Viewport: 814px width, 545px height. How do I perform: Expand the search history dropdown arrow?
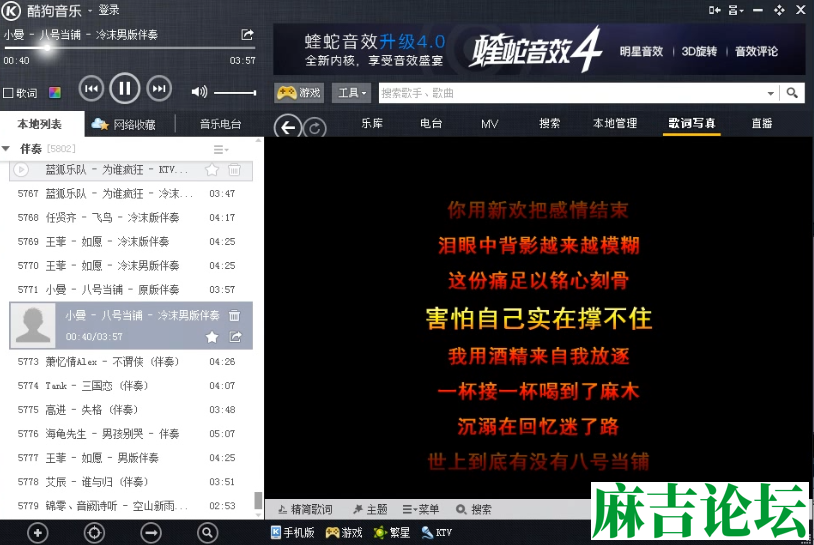[x=770, y=93]
